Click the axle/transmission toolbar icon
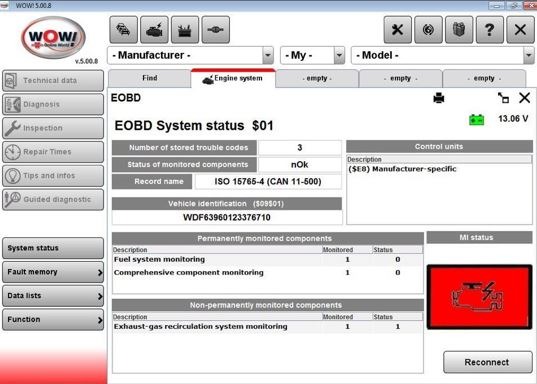The width and height of the screenshot is (537, 384). (215, 30)
